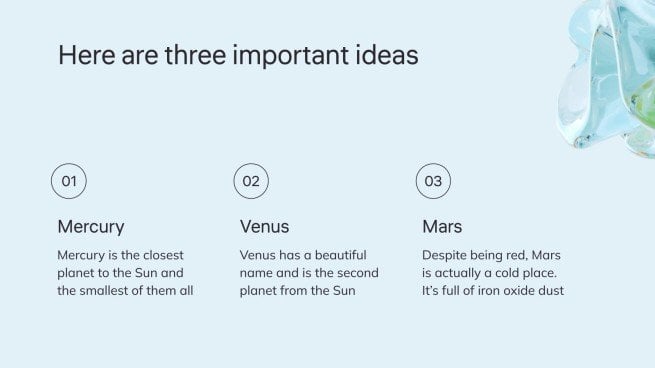Click the text 'actually a cold place'
The image size is (655, 368).
tap(495, 273)
